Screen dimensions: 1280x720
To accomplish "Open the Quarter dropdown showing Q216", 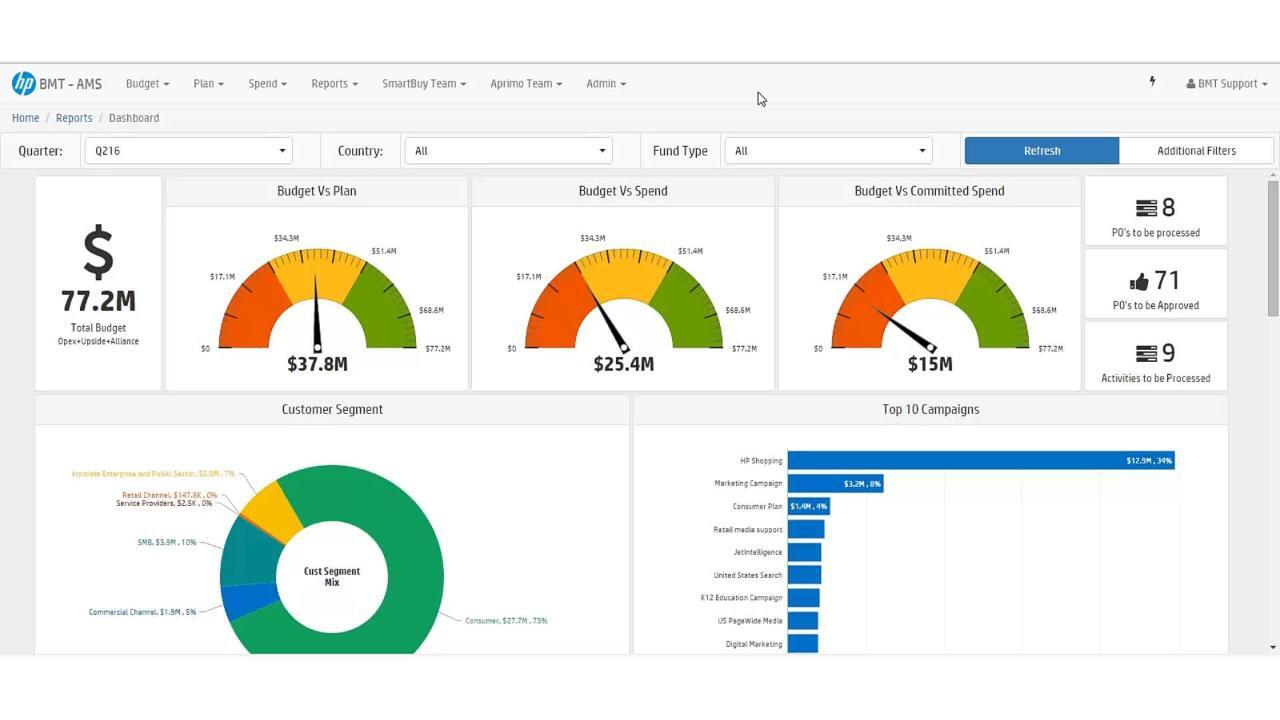I will click(x=188, y=151).
